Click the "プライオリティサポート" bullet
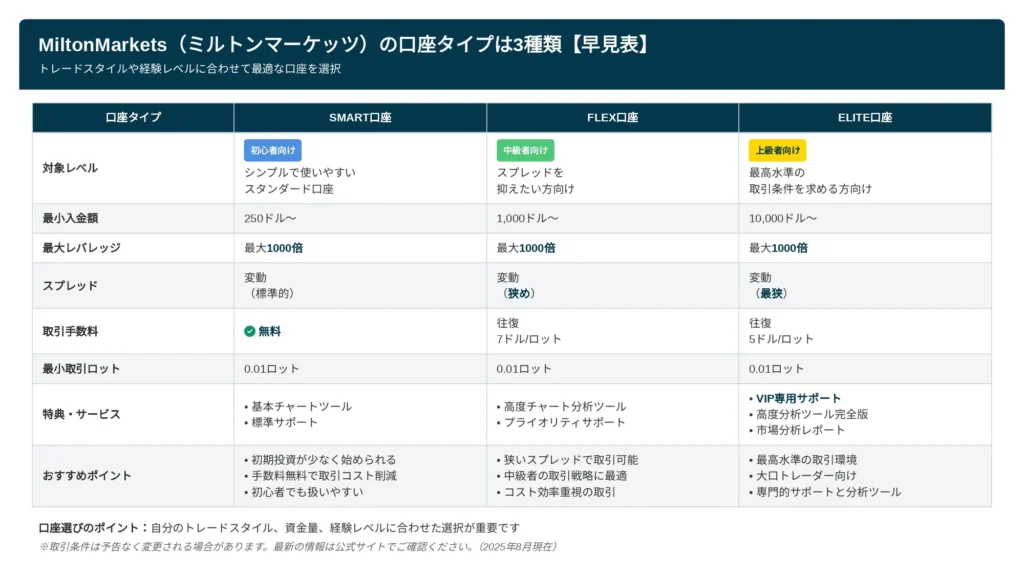The height and width of the screenshot is (576, 1024). [x=561, y=422]
